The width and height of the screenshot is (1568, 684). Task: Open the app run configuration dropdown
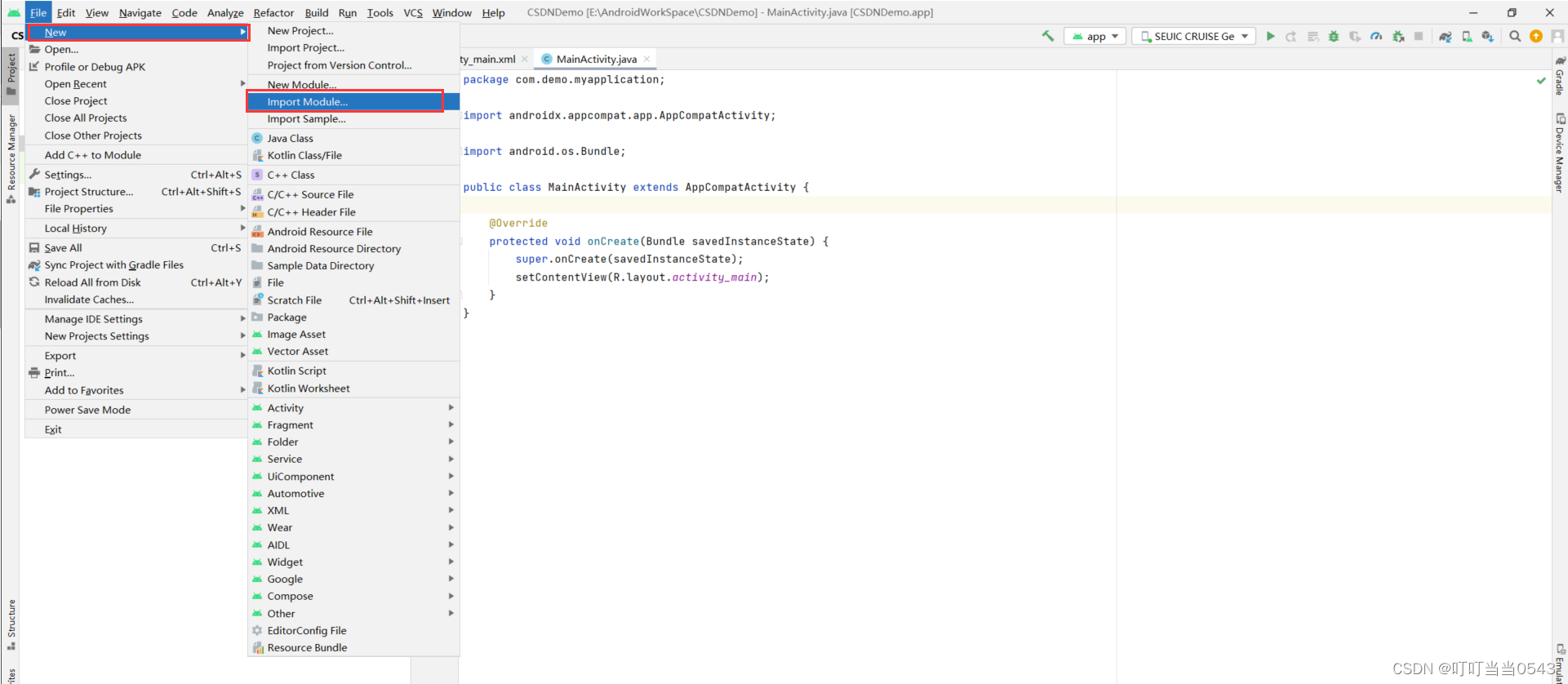(1095, 36)
